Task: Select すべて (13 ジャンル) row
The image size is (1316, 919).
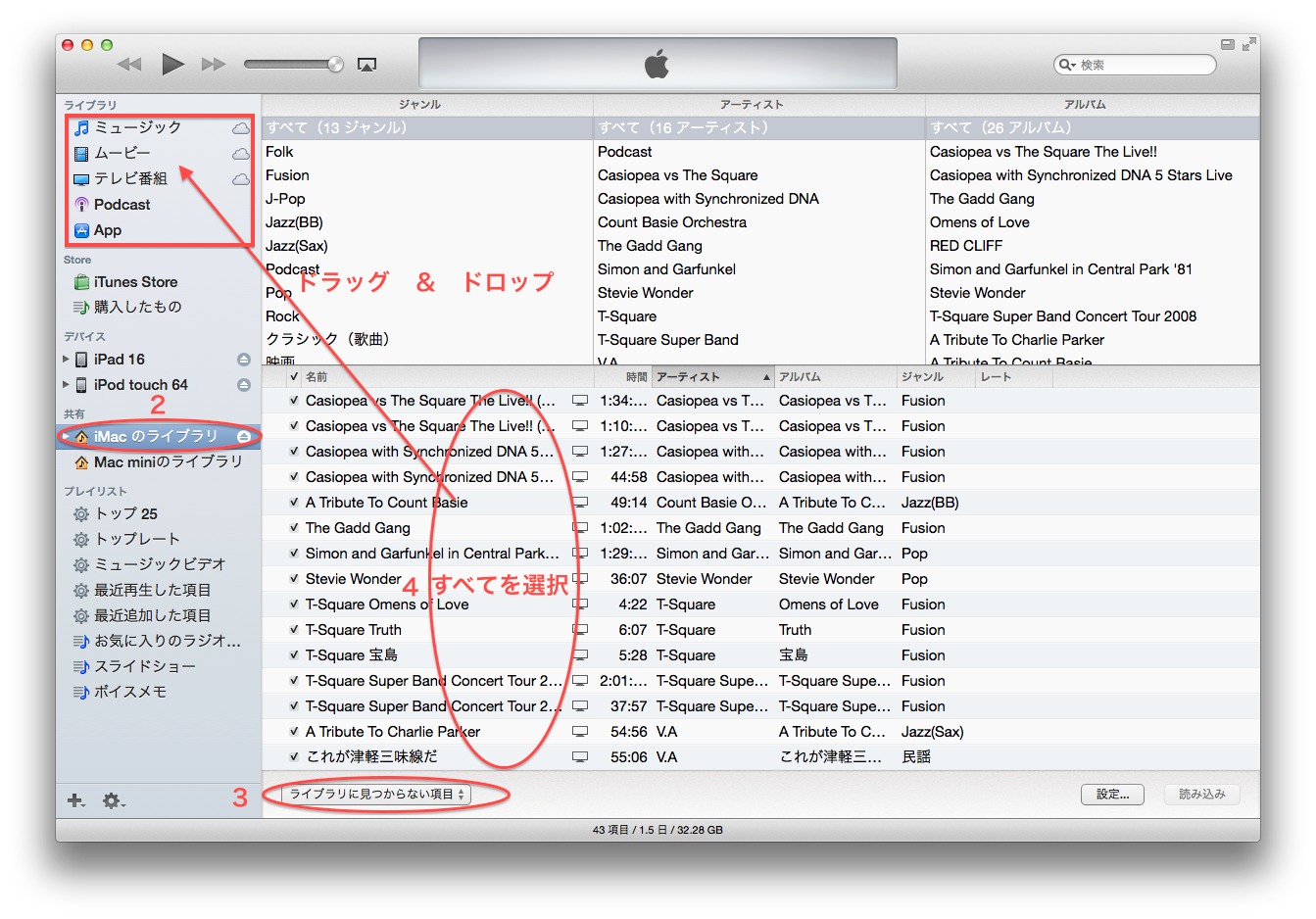Action: click(427, 128)
